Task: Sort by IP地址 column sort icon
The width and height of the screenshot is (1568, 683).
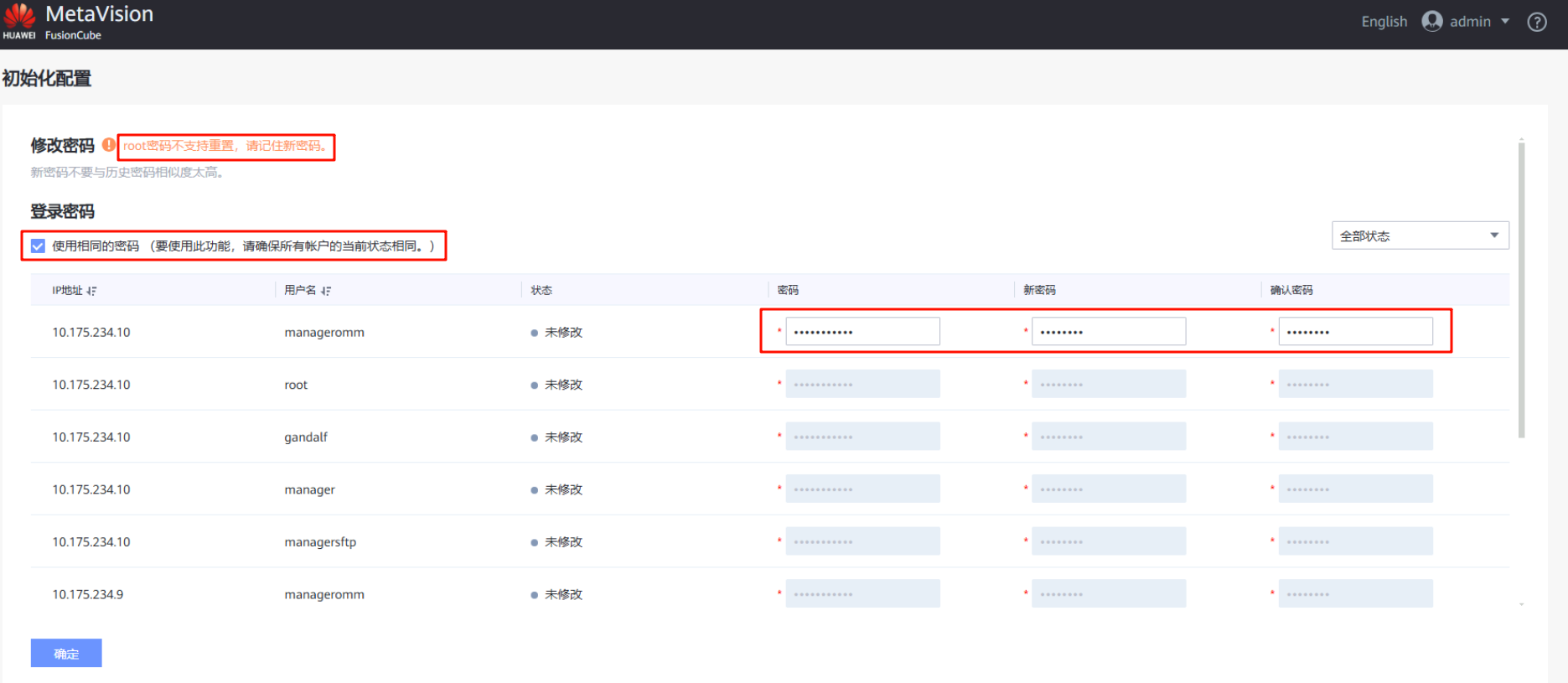Action: pos(92,291)
